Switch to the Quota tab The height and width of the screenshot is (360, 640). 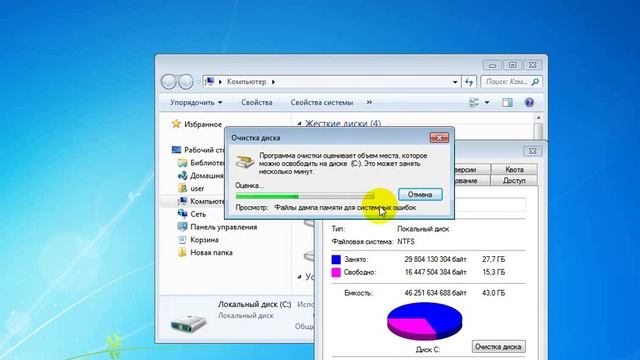(x=514, y=169)
